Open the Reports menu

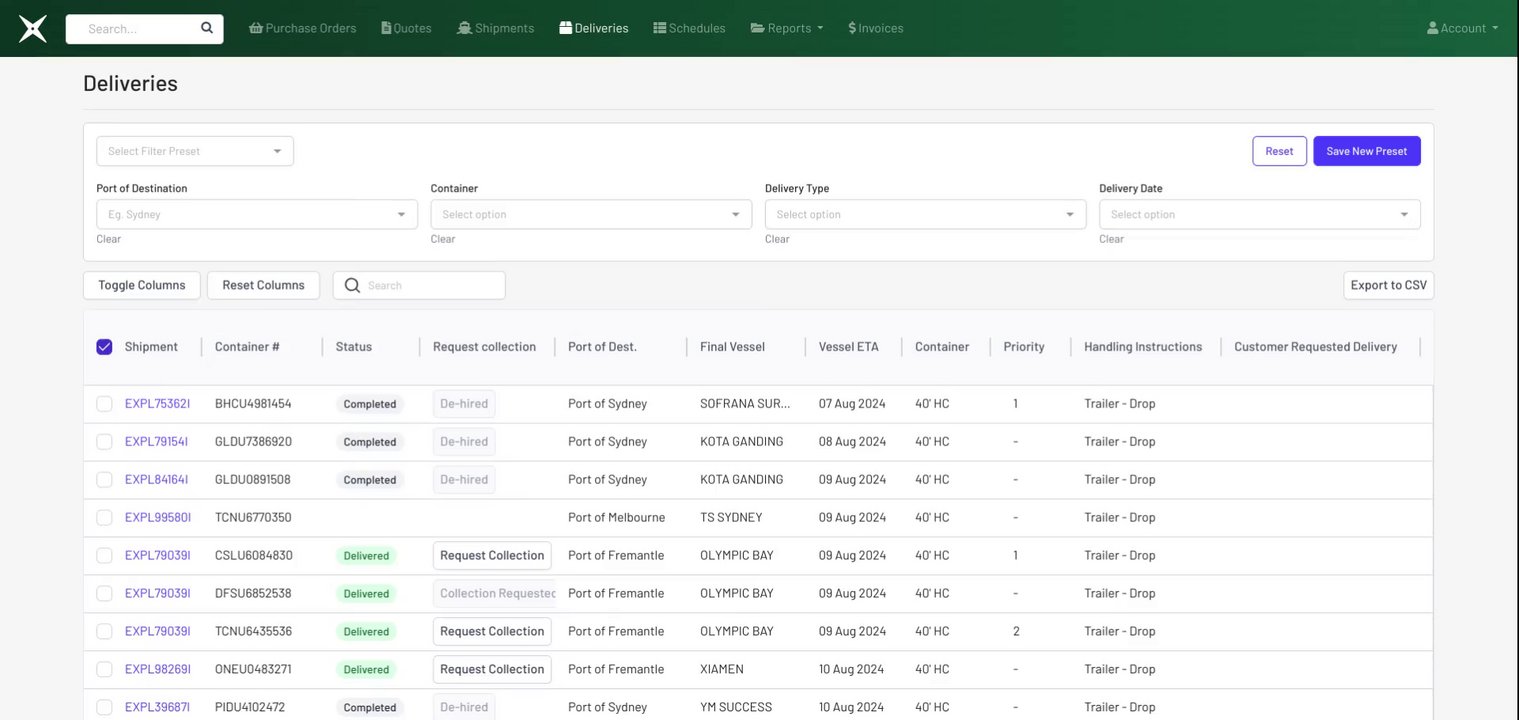point(787,28)
